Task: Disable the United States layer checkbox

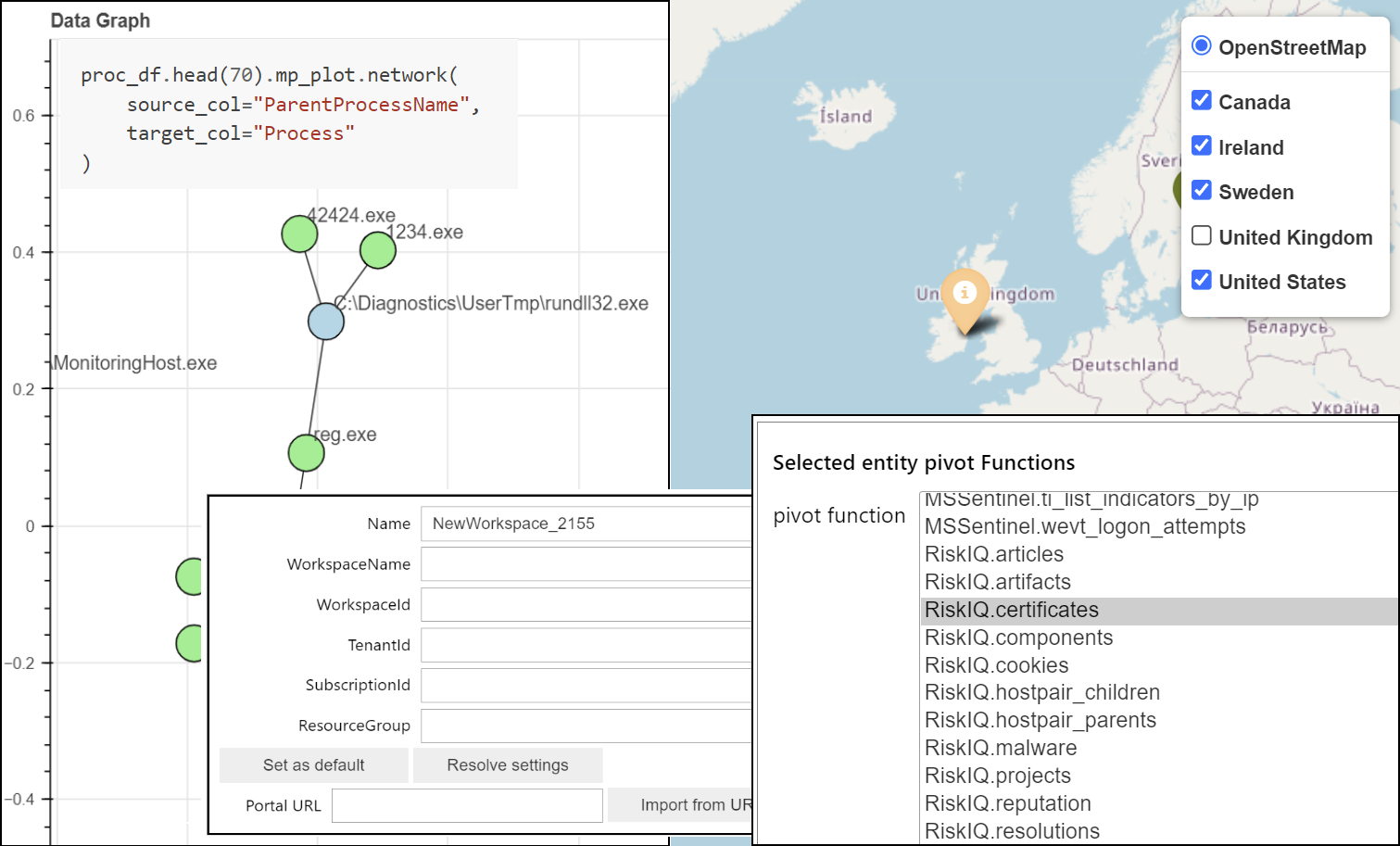Action: [1202, 280]
